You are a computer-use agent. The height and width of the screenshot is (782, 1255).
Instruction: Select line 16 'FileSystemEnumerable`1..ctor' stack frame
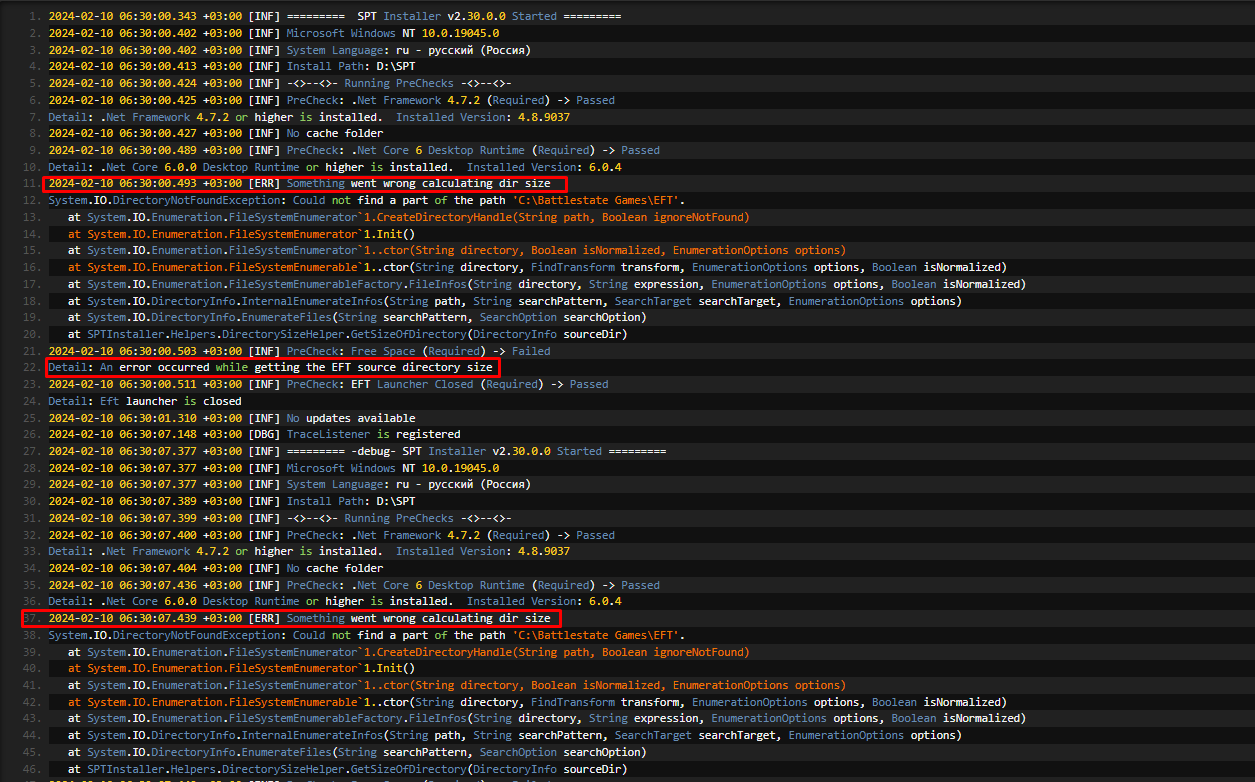[537, 267]
